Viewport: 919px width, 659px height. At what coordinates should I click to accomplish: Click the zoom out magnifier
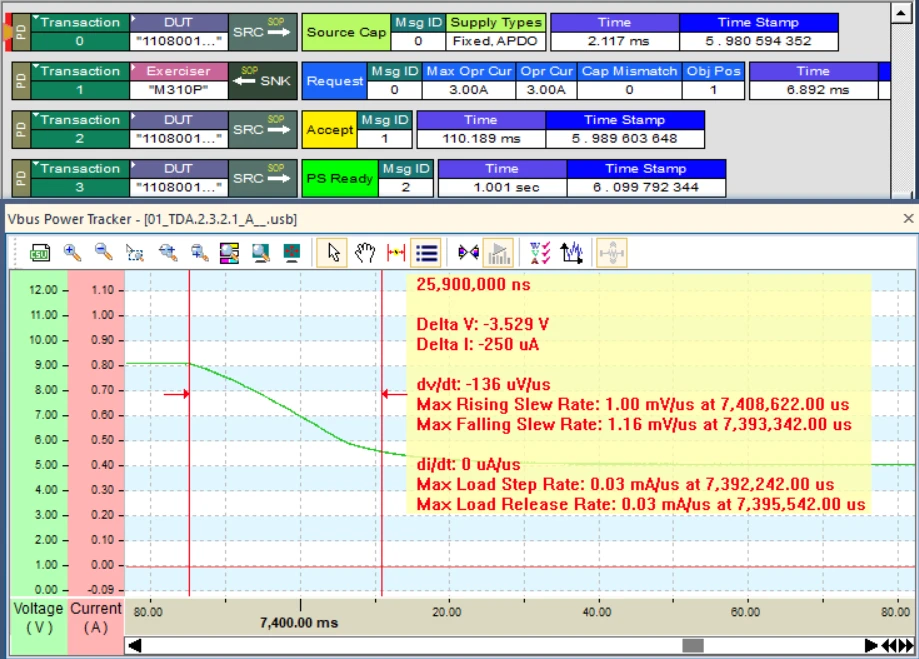(x=103, y=254)
